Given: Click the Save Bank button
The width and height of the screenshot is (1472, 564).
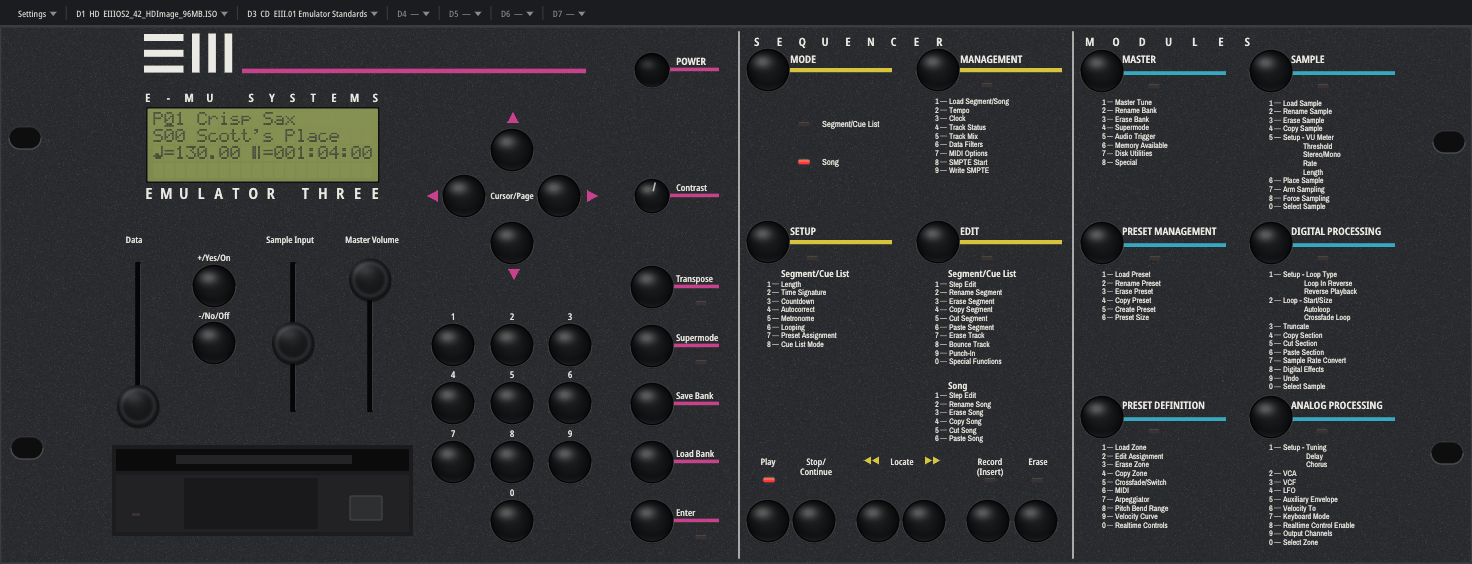Looking at the screenshot, I should [x=652, y=404].
